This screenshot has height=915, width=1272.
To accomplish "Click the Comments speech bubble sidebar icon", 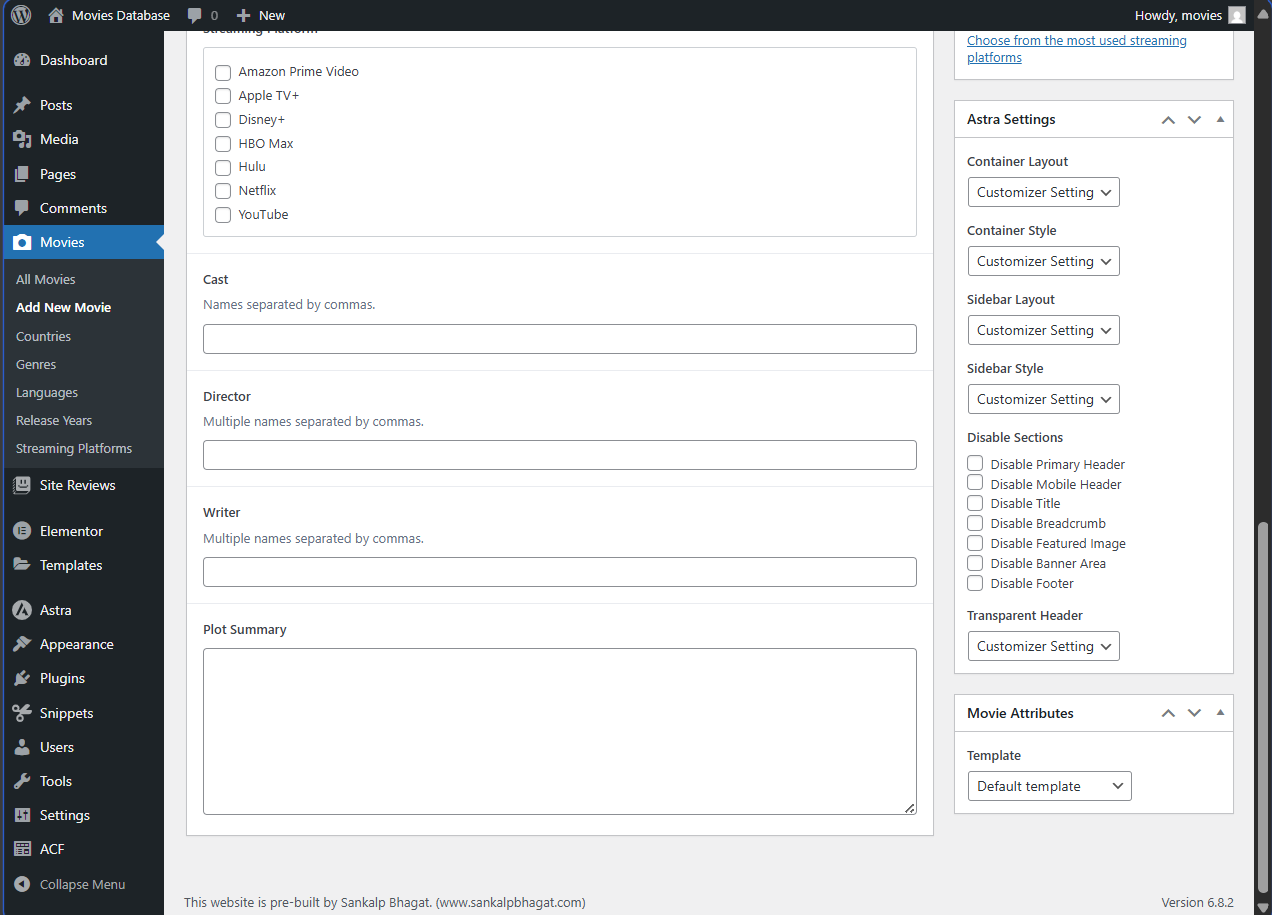I will pos(22,208).
